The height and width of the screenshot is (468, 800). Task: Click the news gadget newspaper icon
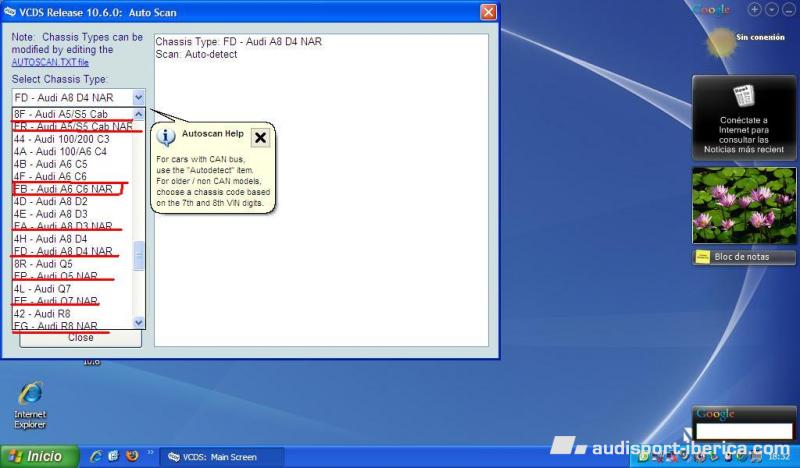(744, 95)
